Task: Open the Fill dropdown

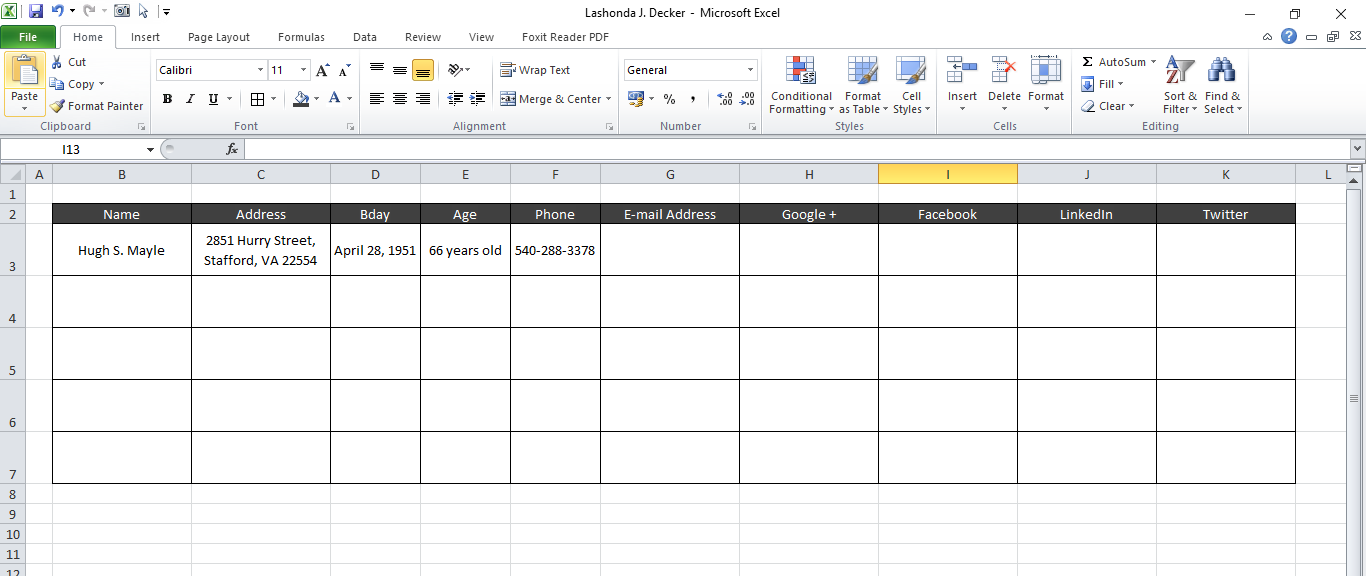Action: click(x=1103, y=84)
